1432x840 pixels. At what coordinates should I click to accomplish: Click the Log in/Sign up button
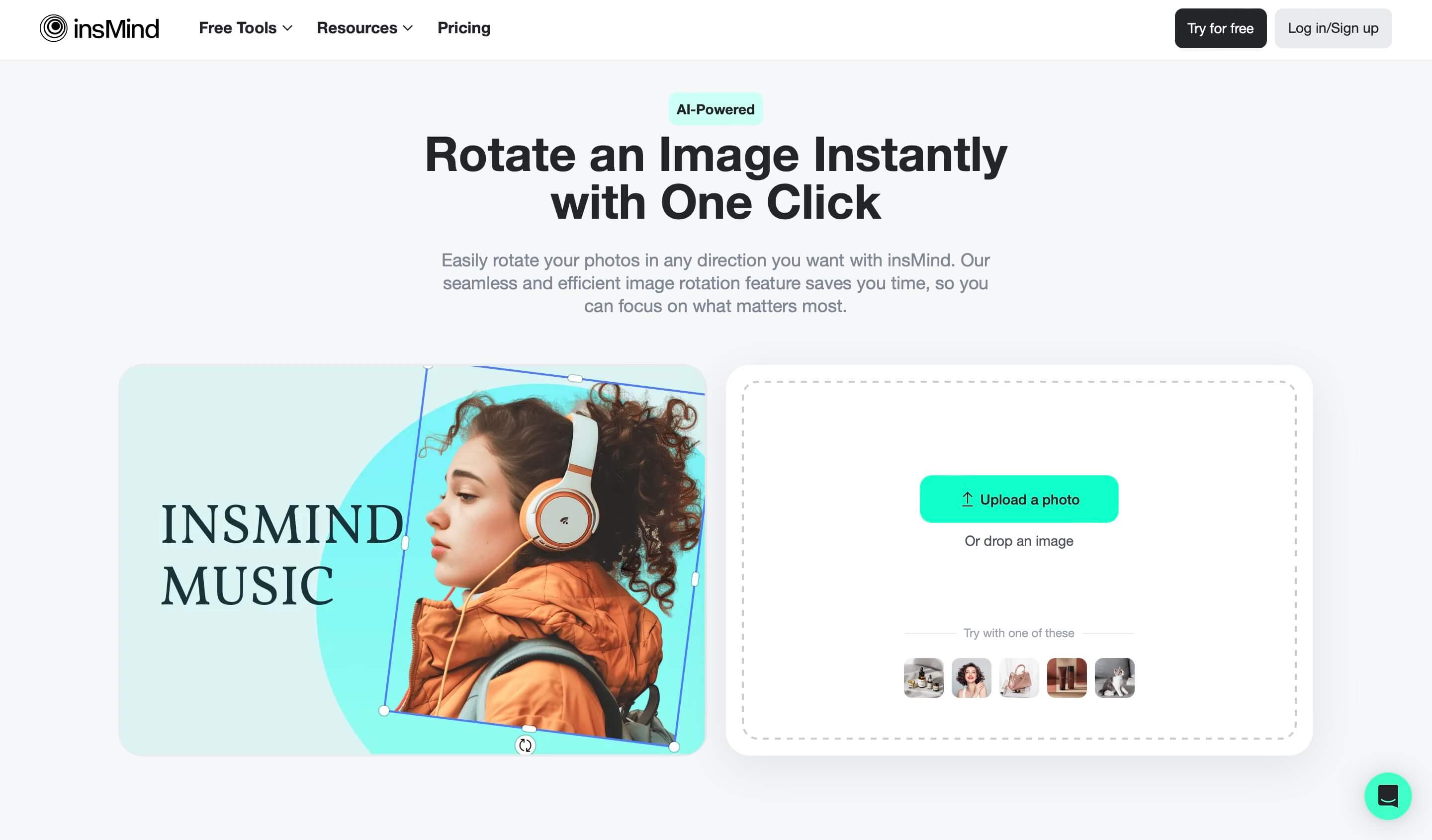1334,28
